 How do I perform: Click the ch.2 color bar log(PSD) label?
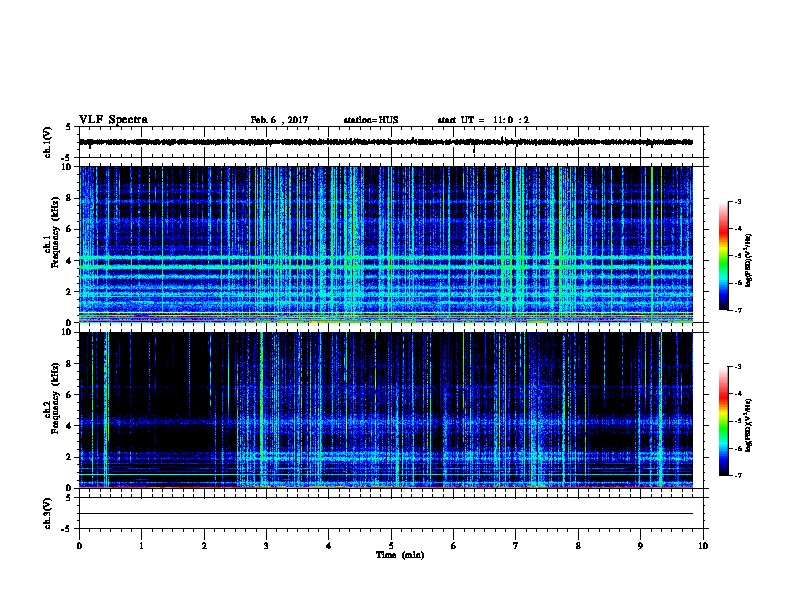749,425
